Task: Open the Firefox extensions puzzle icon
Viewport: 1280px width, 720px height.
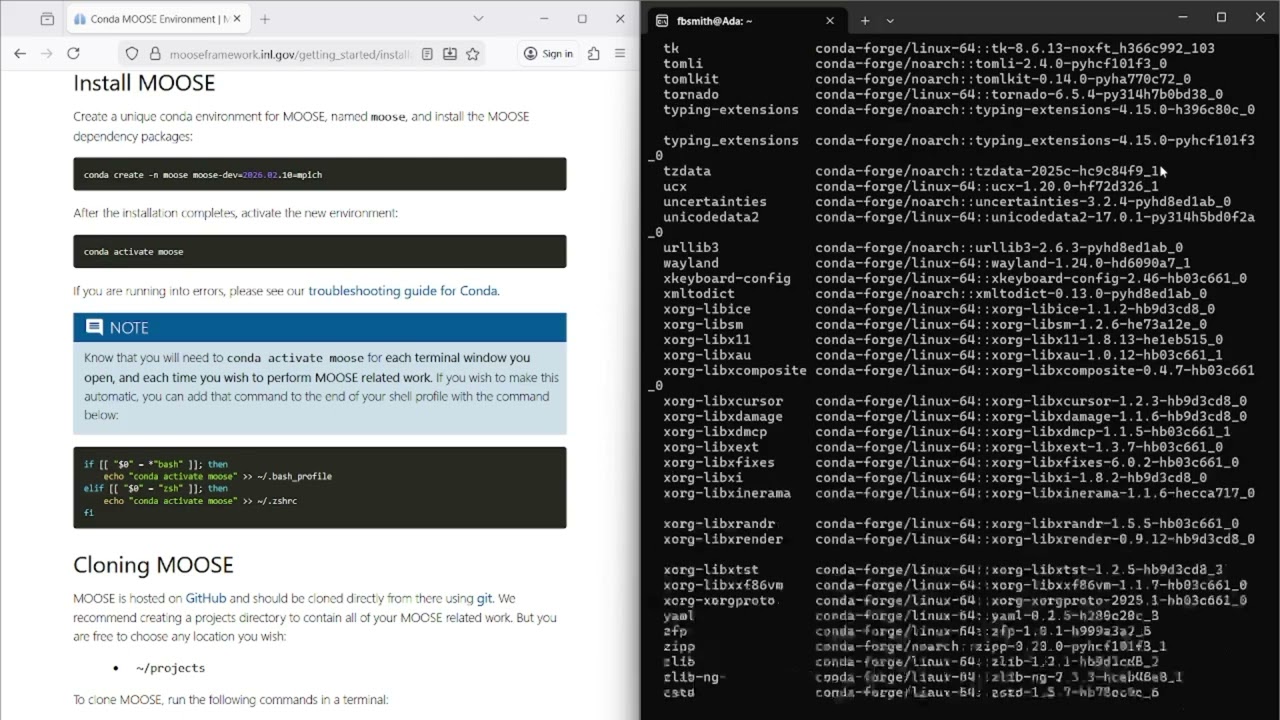Action: 594,54
